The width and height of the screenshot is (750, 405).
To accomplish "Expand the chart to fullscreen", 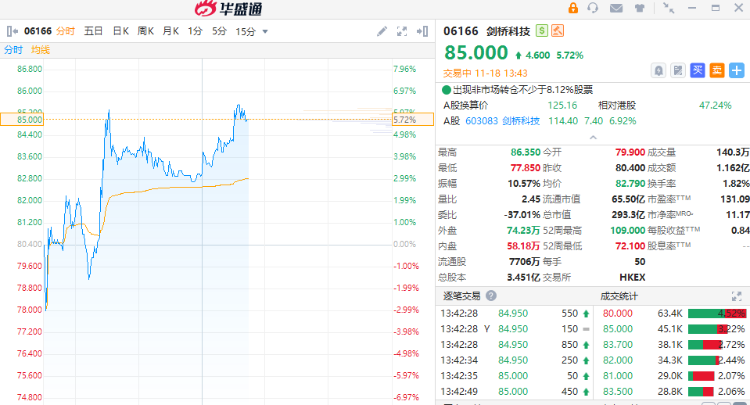I will pyautogui.click(x=402, y=32).
